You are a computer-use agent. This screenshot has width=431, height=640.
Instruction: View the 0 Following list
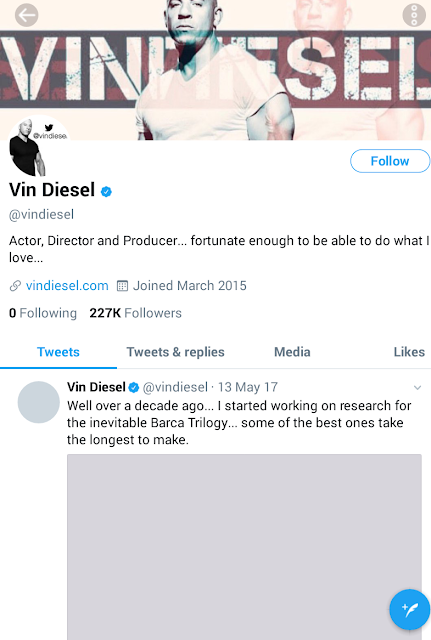pos(43,313)
